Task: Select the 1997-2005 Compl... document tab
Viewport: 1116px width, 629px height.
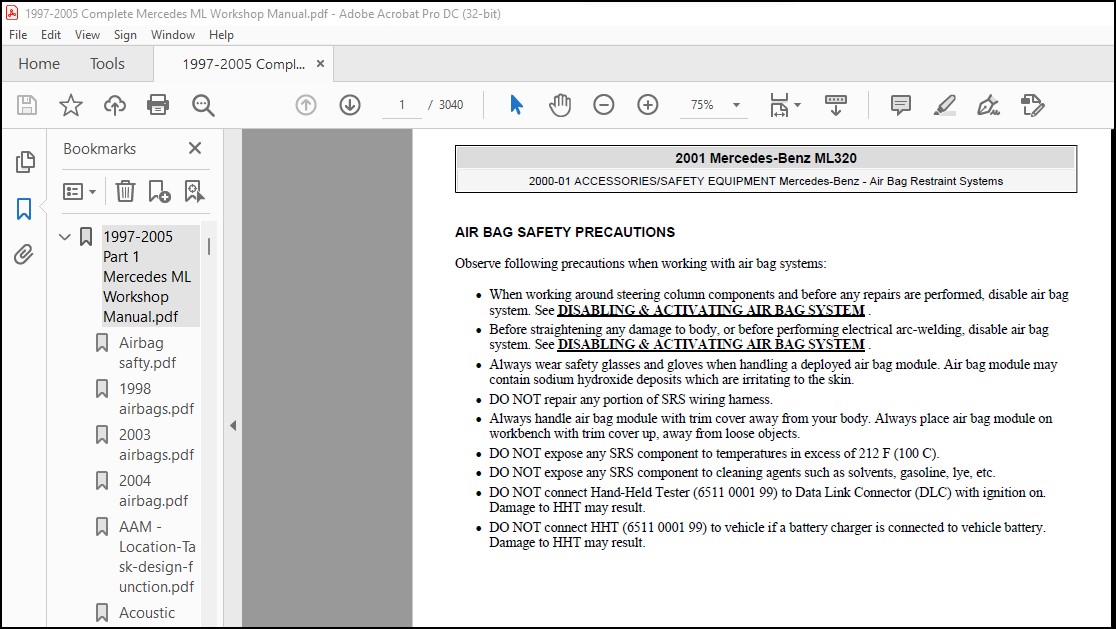Action: [x=243, y=64]
